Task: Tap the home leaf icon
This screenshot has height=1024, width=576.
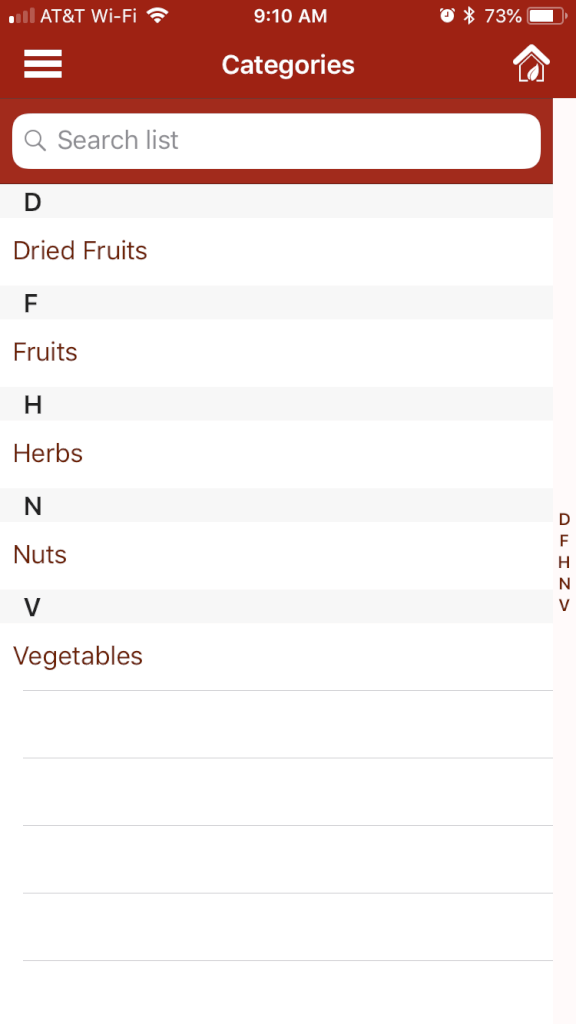Action: [531, 63]
